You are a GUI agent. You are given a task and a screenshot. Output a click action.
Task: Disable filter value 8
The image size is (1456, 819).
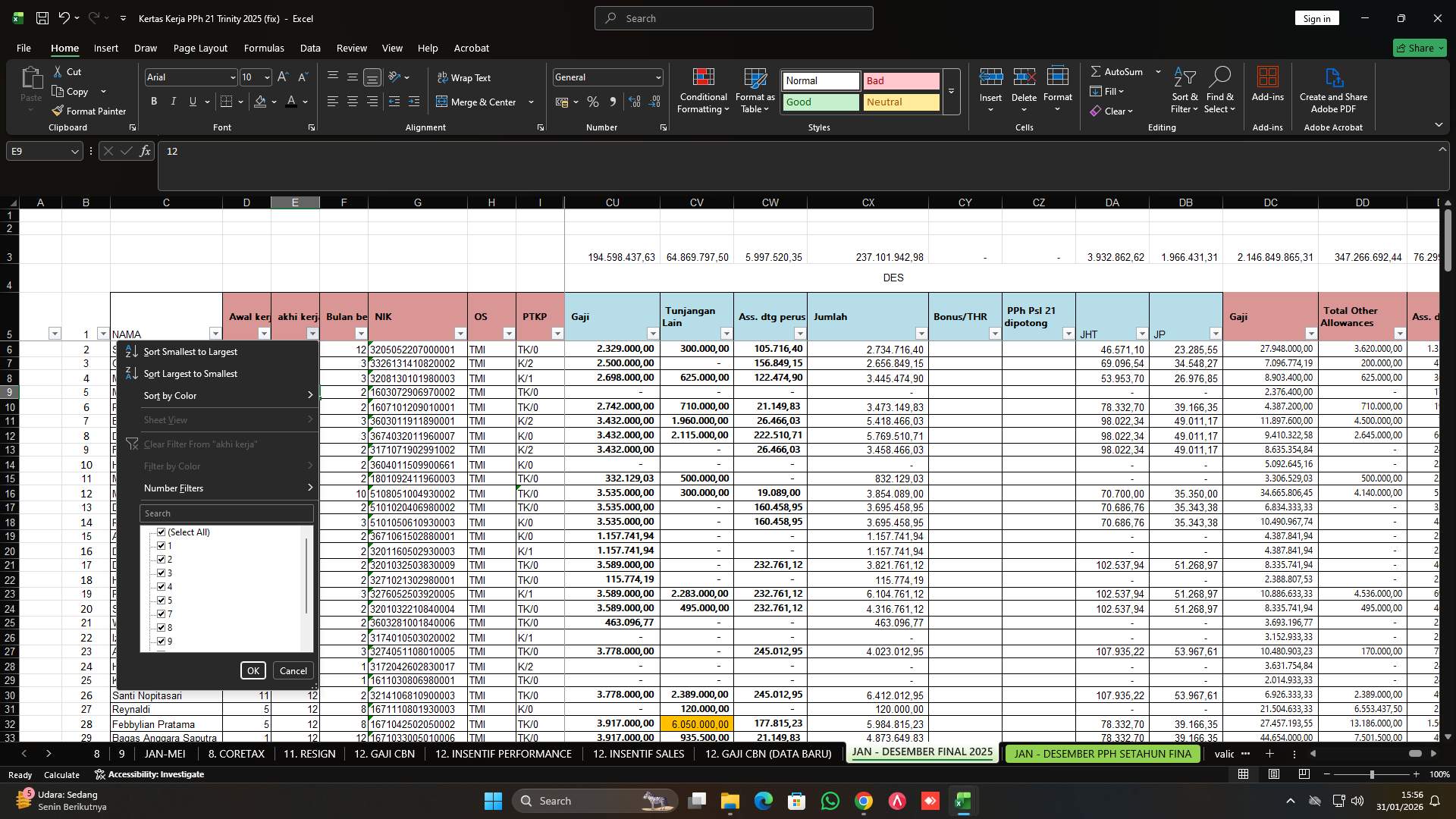click(162, 627)
